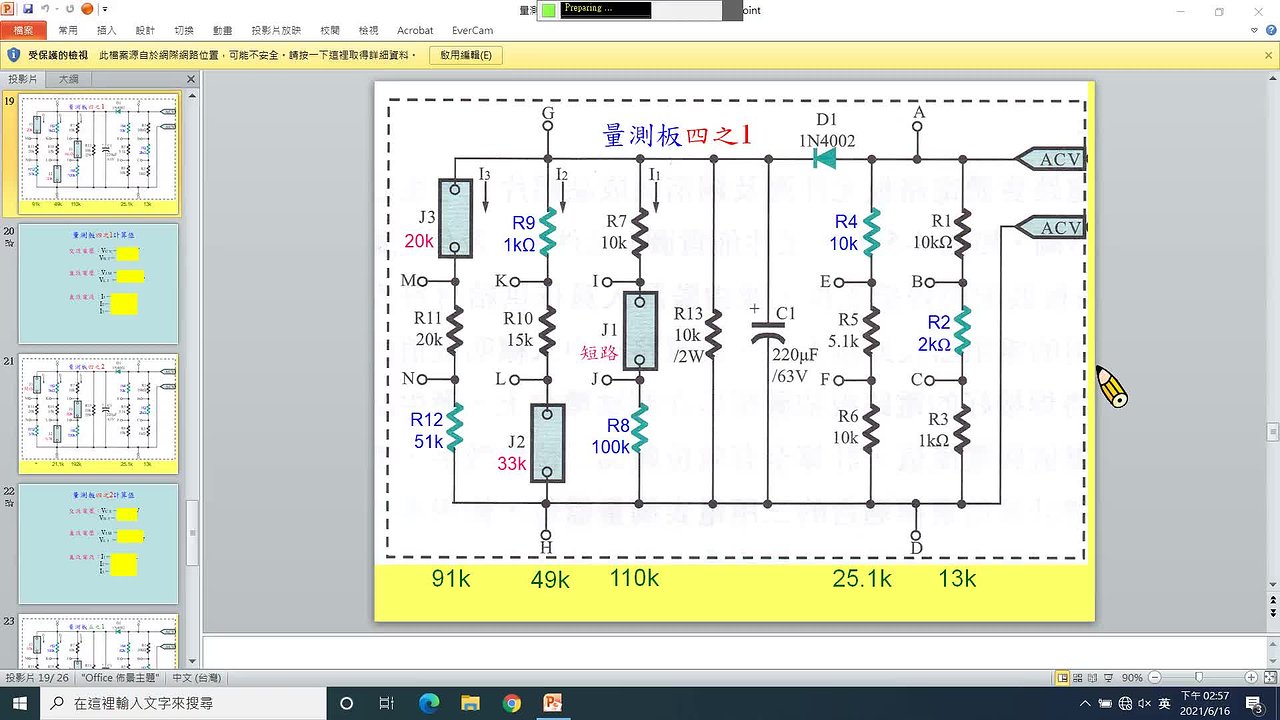Click the PowerPoint application icon in title bar
This screenshot has height=720, width=1280.
[x=9, y=9]
